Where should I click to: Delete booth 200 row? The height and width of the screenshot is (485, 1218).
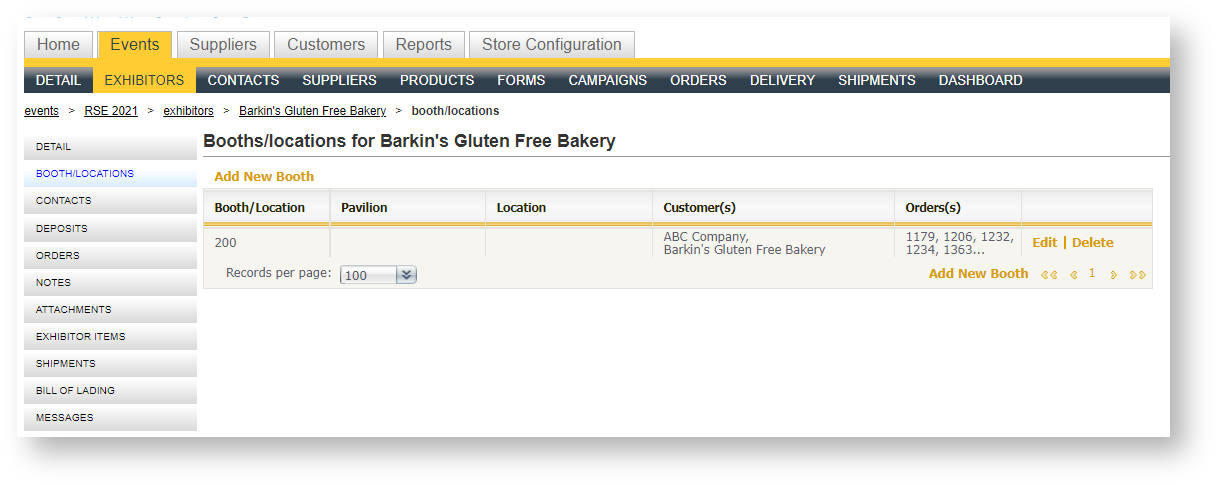[x=1092, y=242]
